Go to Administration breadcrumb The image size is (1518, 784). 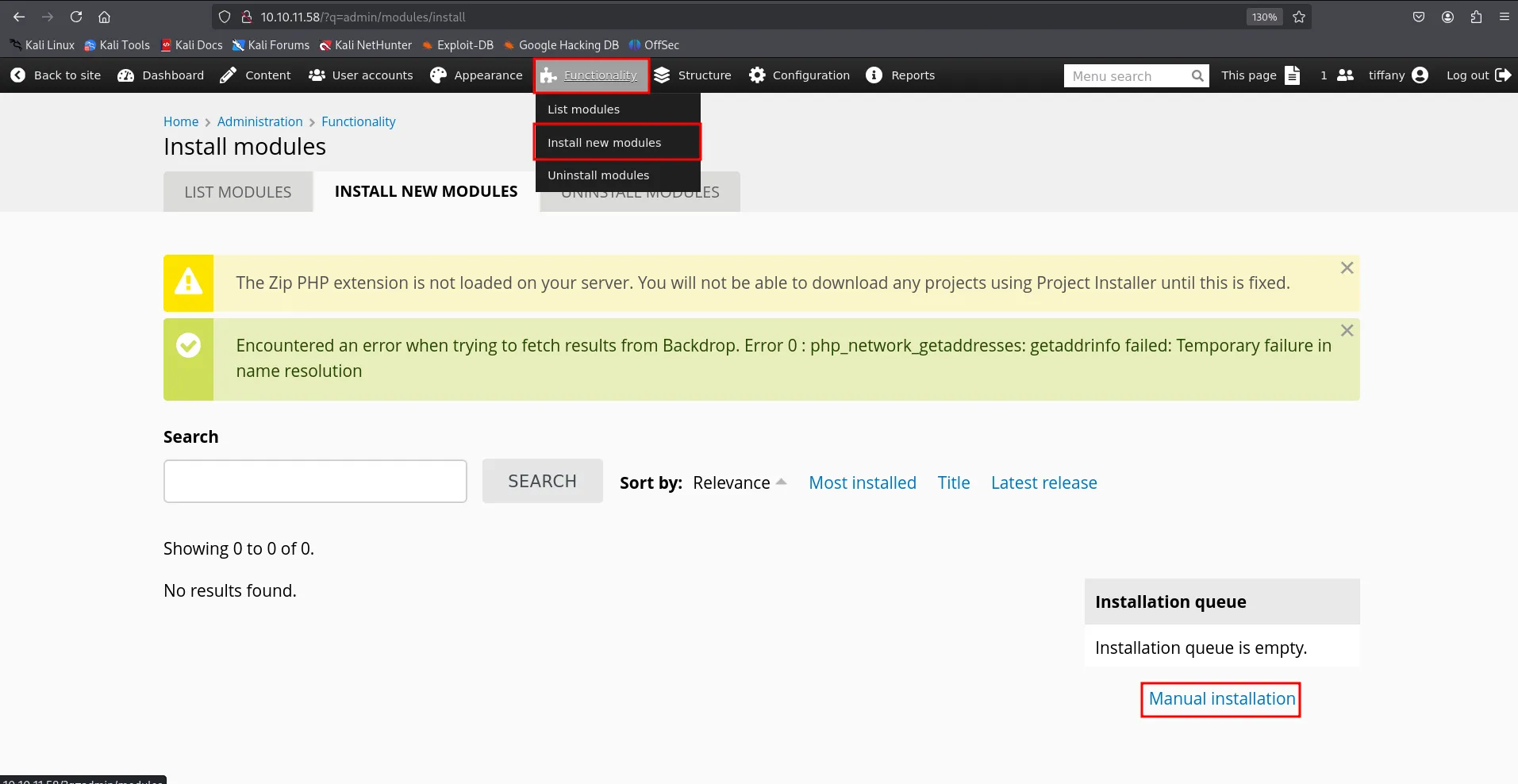click(x=260, y=121)
